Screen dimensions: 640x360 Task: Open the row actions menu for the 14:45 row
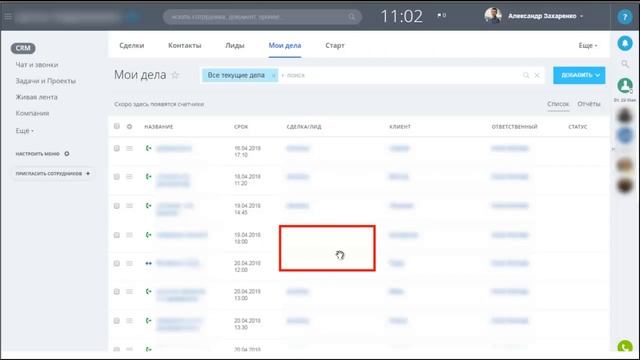point(129,206)
